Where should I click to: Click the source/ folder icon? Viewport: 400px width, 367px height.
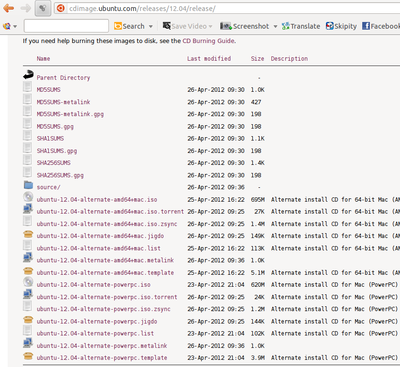click(28, 185)
